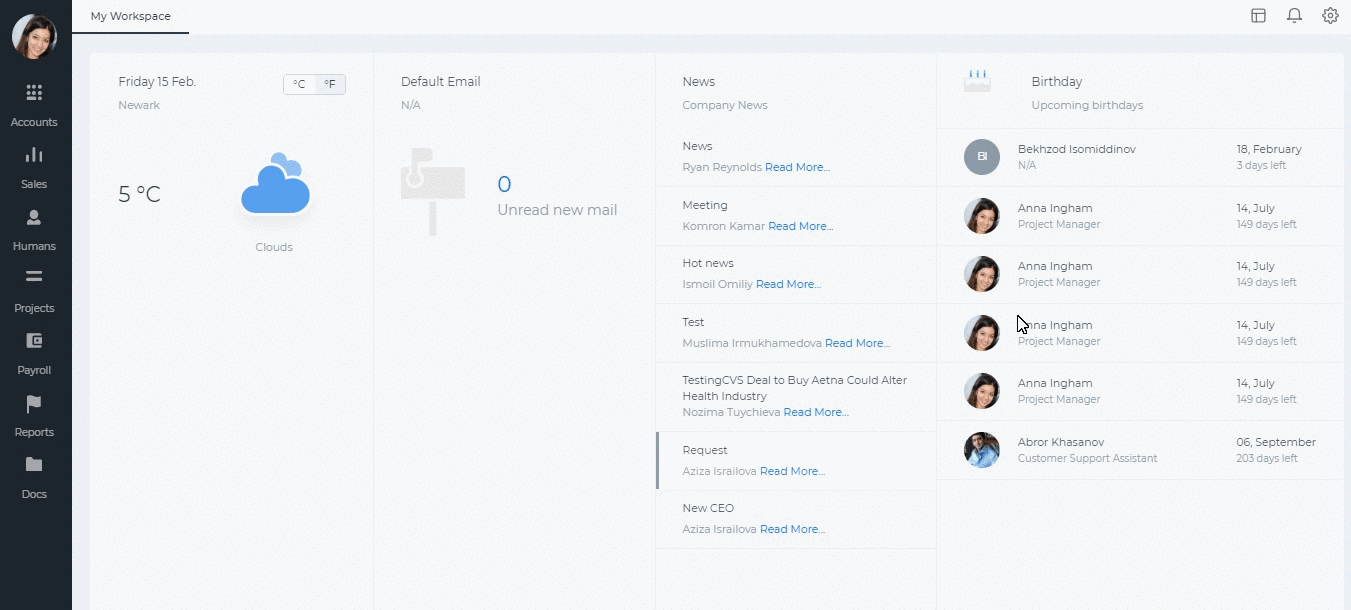
Task: Open Read More for Ryan Reynolds' news
Action: point(797,167)
